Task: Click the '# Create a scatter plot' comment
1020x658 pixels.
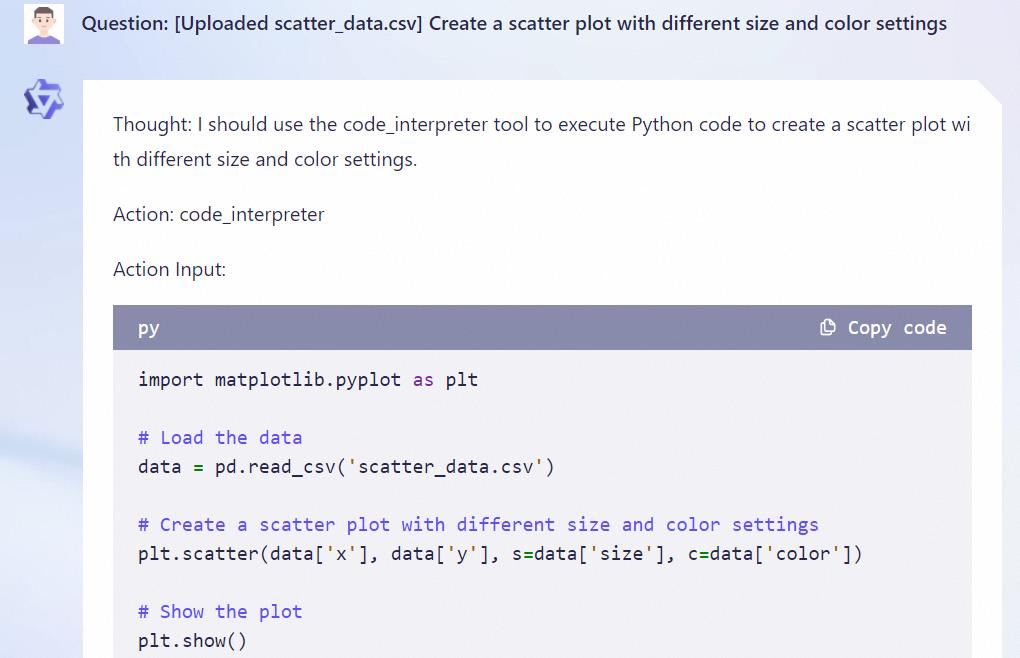Action: click(x=478, y=525)
